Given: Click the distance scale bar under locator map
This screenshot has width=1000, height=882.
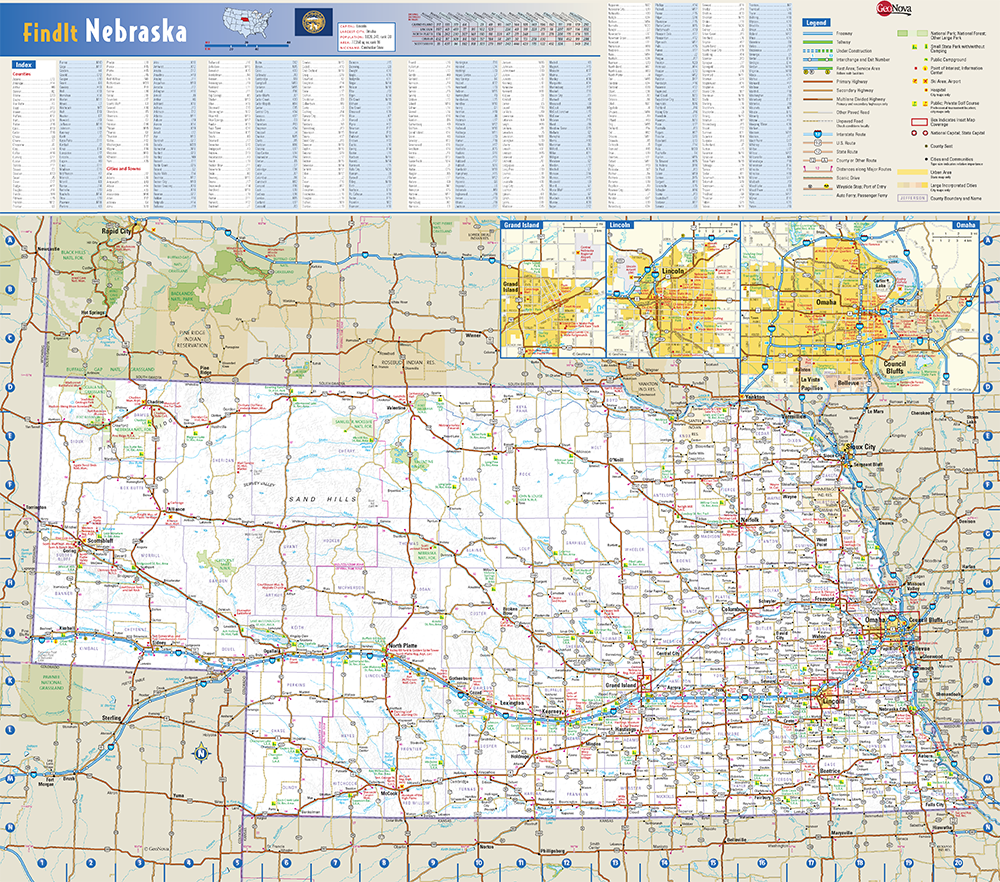Looking at the screenshot, I should (x=247, y=45).
